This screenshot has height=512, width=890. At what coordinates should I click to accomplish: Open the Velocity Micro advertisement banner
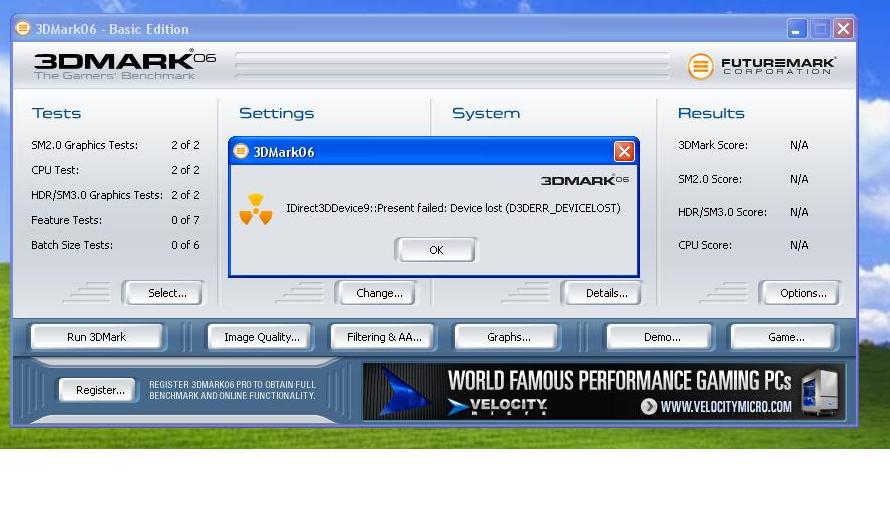(x=603, y=392)
